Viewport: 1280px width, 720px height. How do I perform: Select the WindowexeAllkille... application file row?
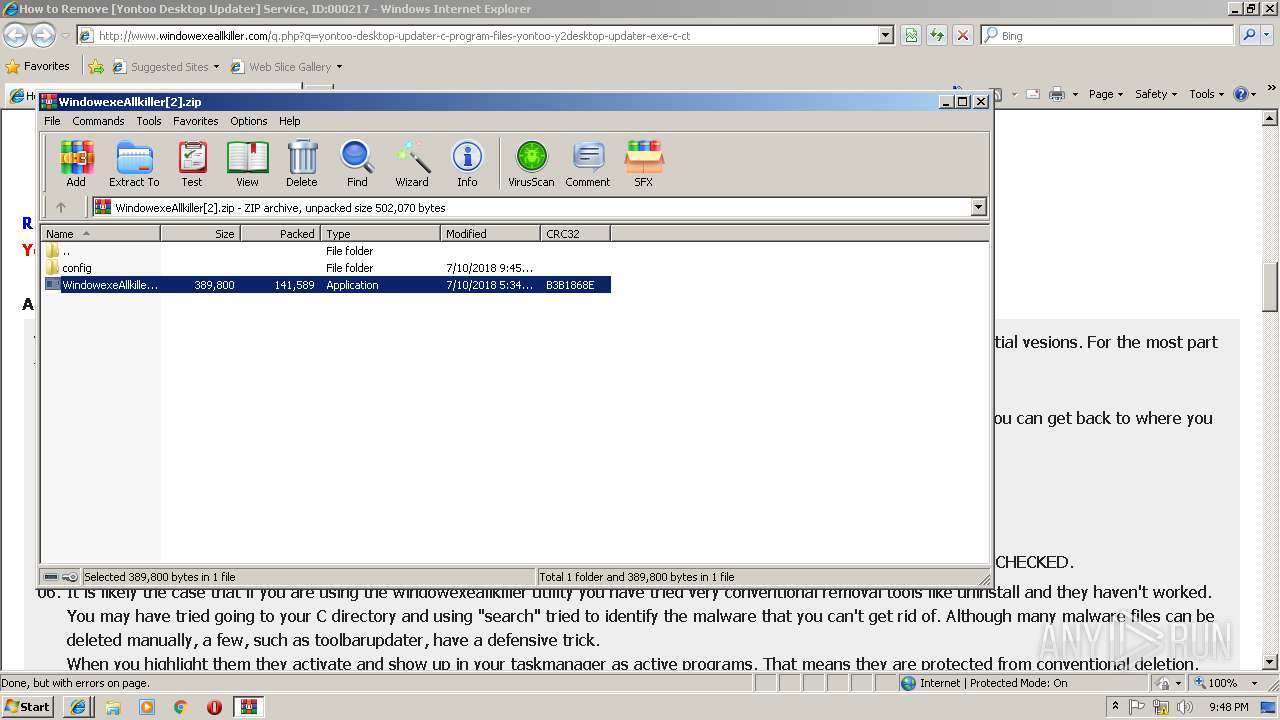(x=326, y=285)
